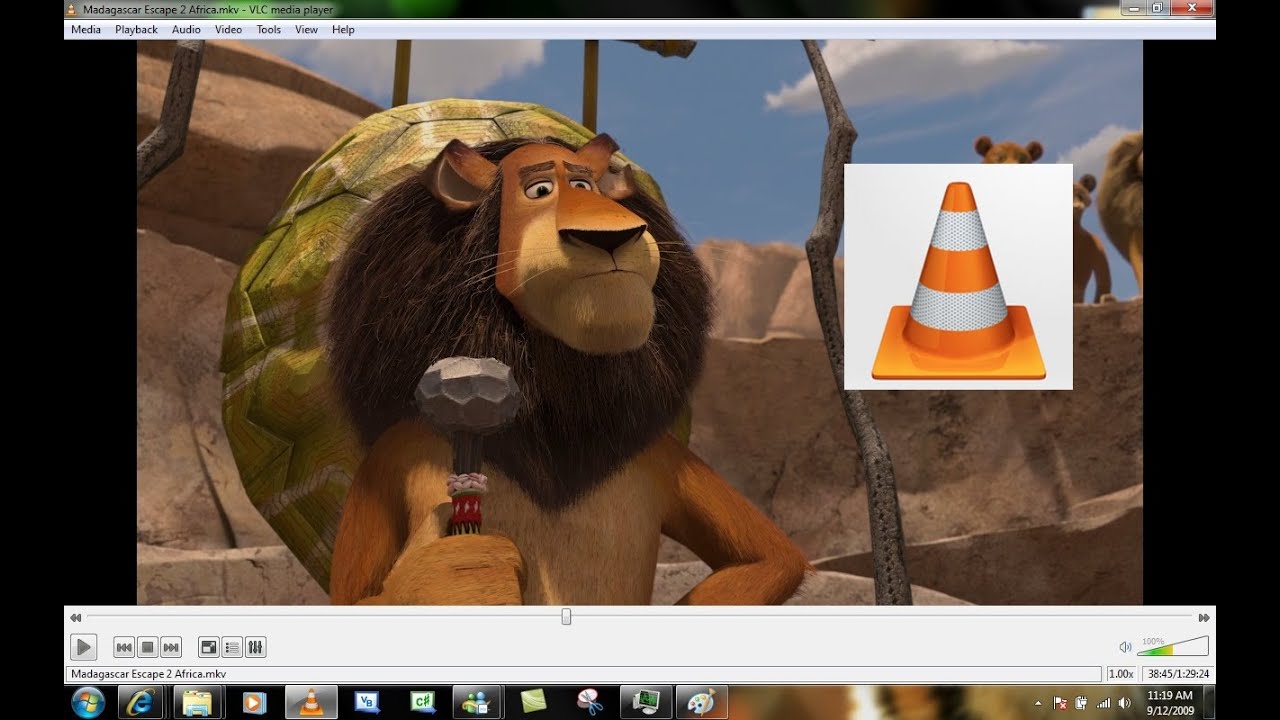Show the playlist panel
Viewport: 1280px width, 720px height.
click(x=232, y=648)
